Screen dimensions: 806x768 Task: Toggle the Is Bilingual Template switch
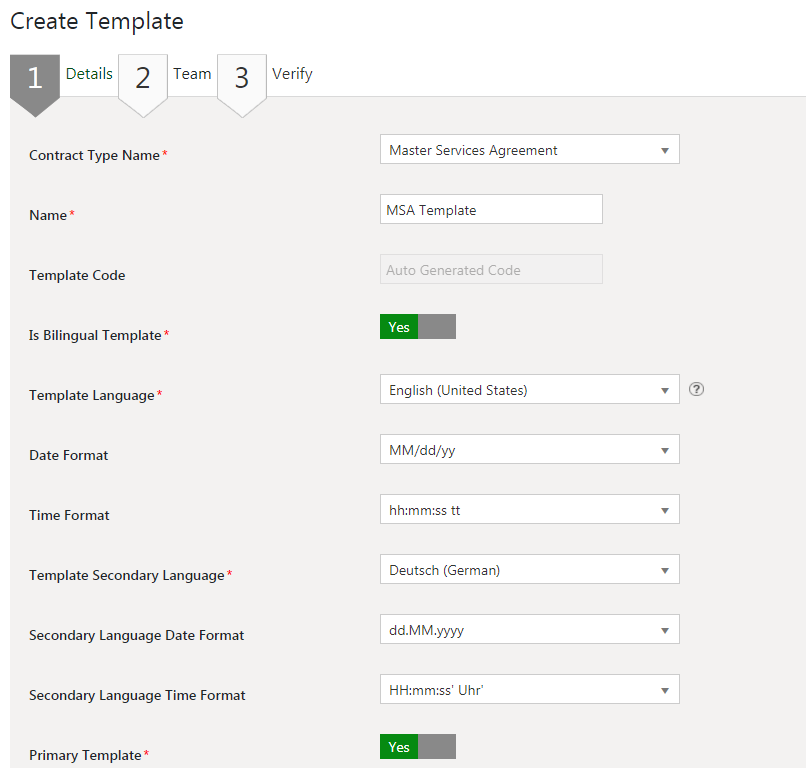pyautogui.click(x=418, y=327)
